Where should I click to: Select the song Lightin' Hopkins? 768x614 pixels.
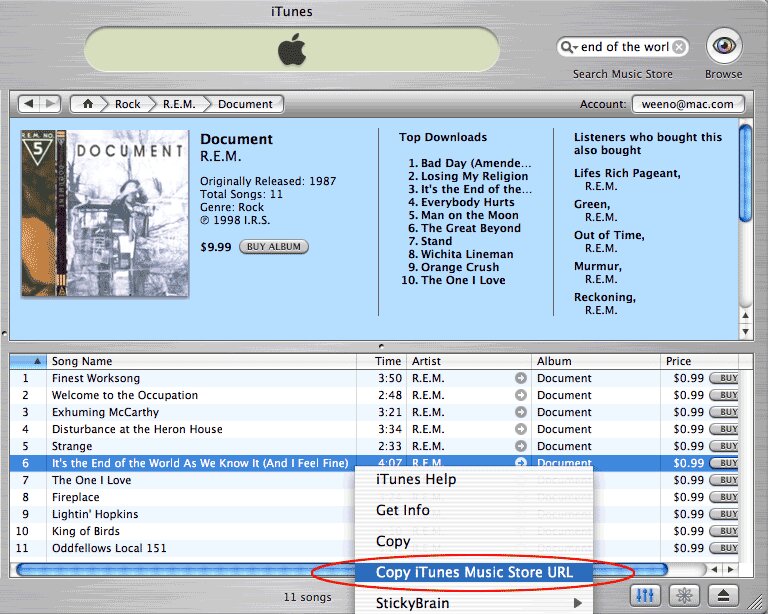coord(95,514)
